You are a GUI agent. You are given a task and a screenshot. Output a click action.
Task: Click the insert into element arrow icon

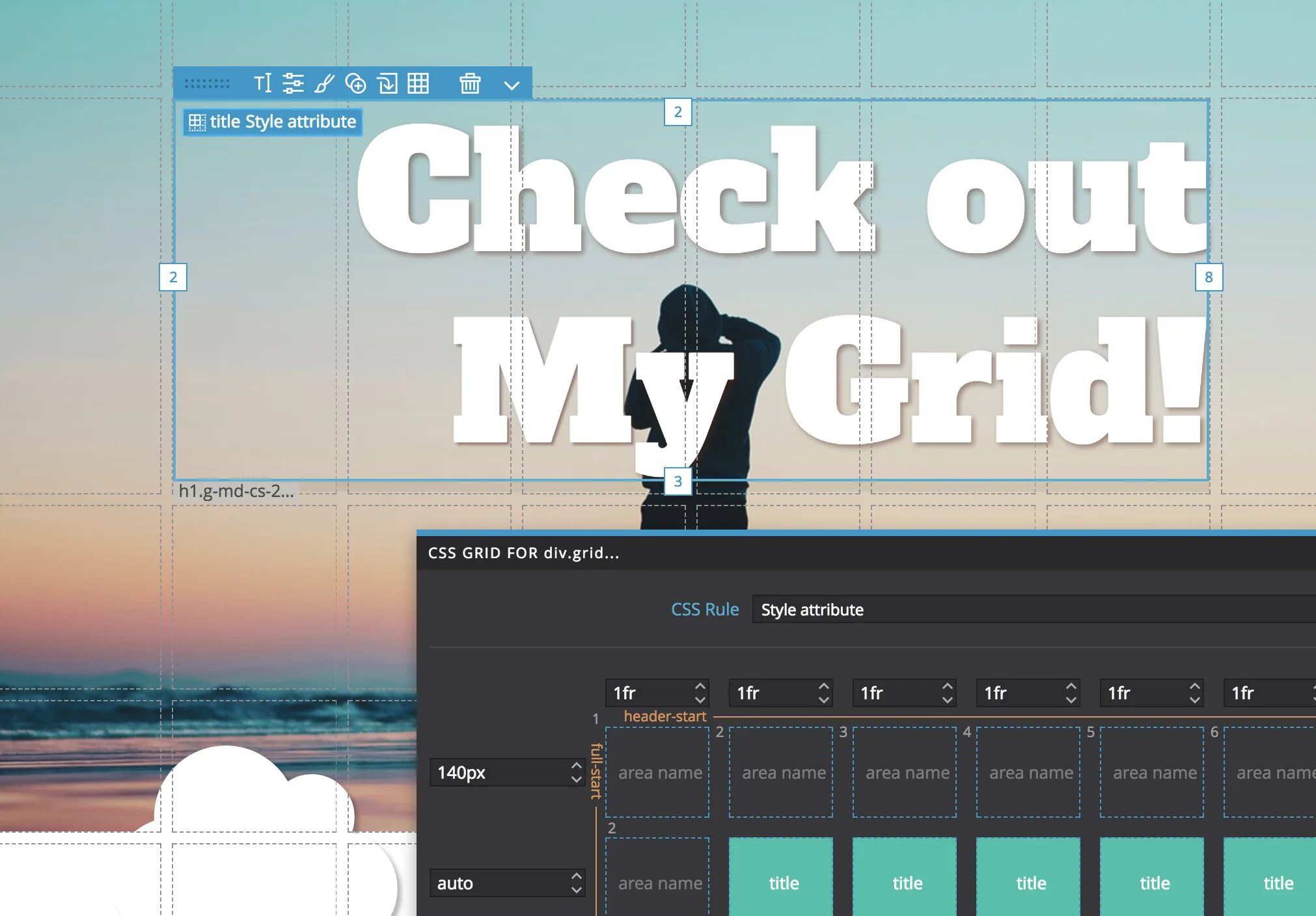point(387,83)
